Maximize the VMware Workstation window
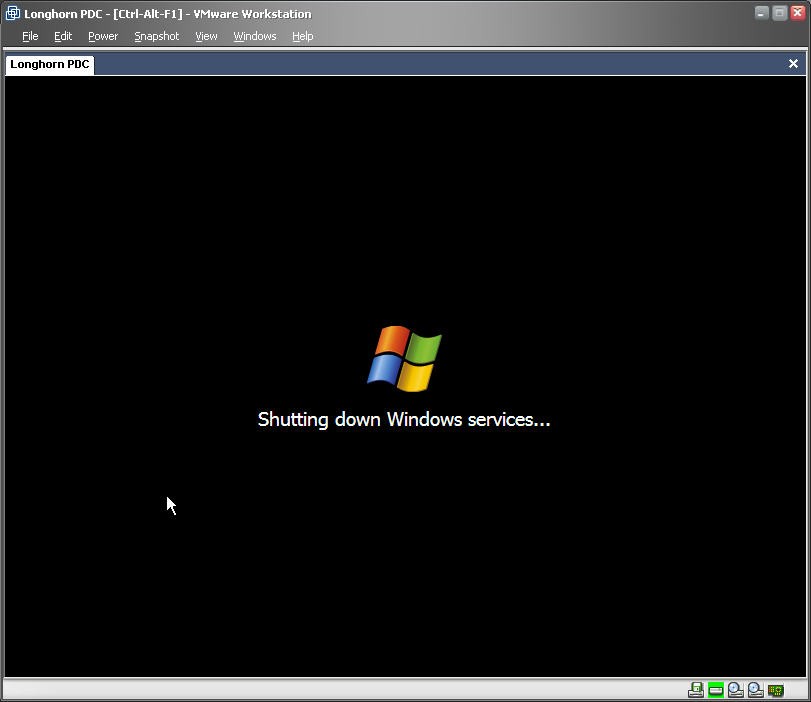Image resolution: width=811 pixels, height=702 pixels. (780, 13)
